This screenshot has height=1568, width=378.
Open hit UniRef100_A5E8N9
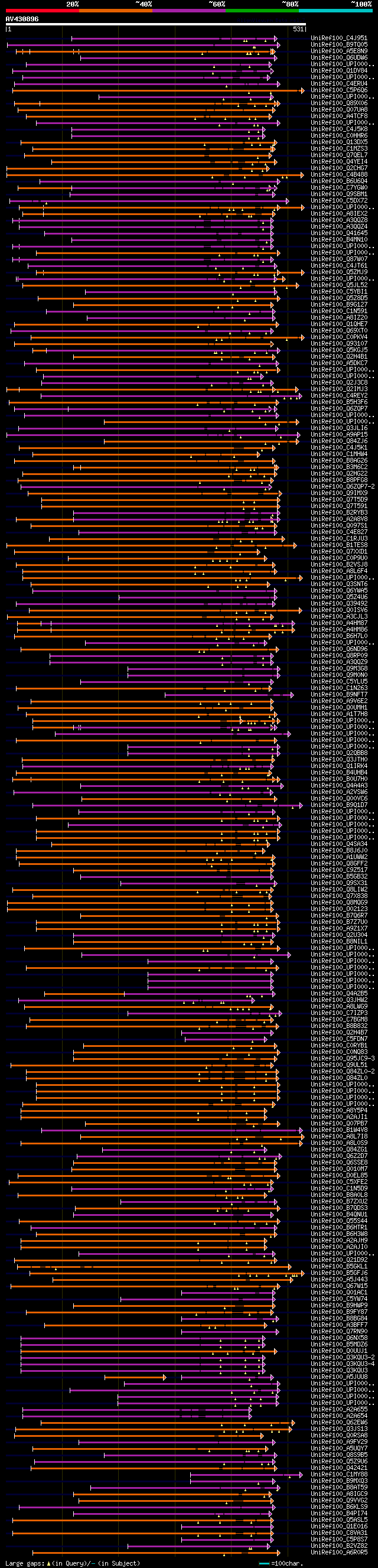click(339, 51)
